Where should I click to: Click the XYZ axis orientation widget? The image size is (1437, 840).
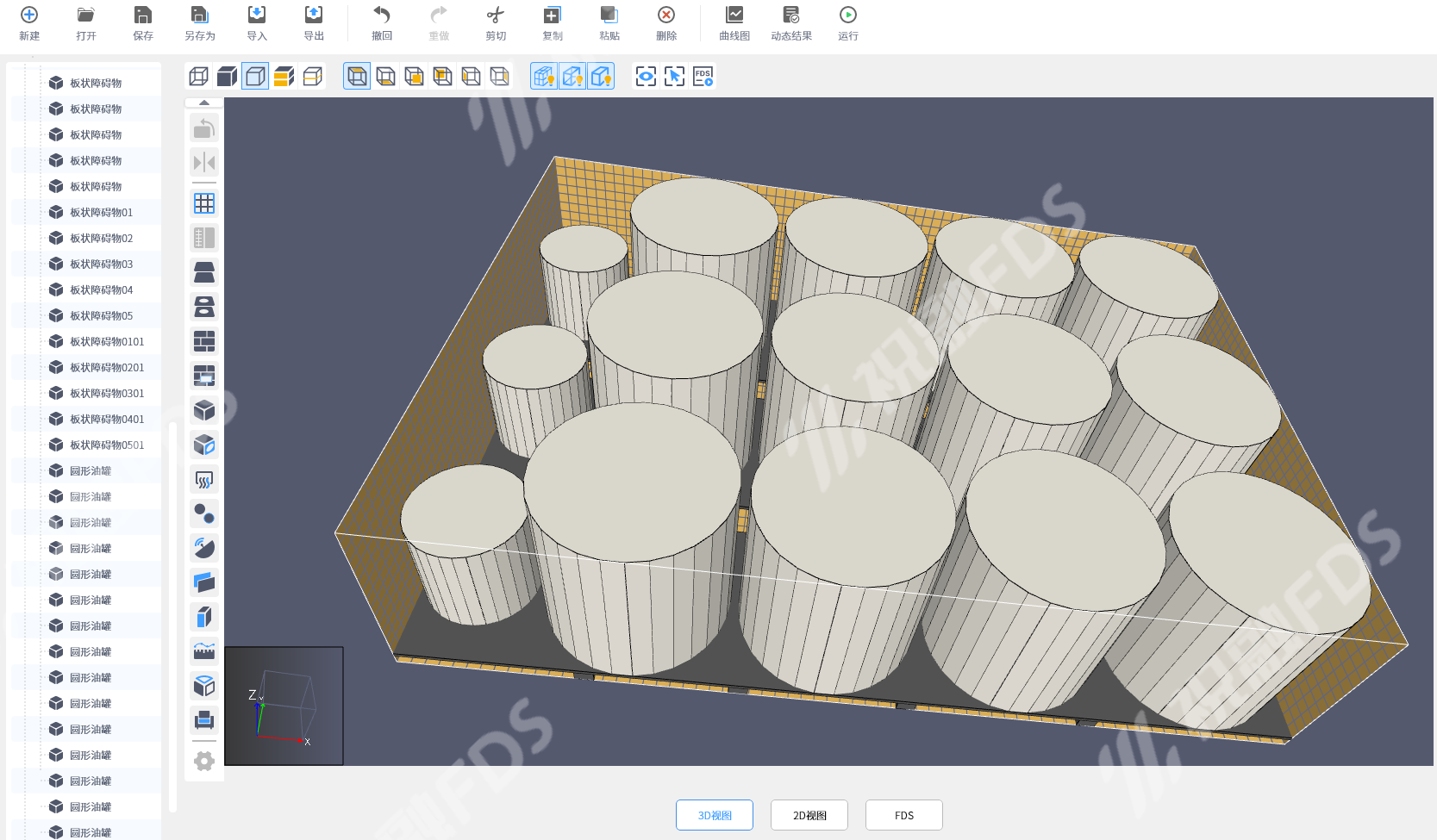(284, 706)
